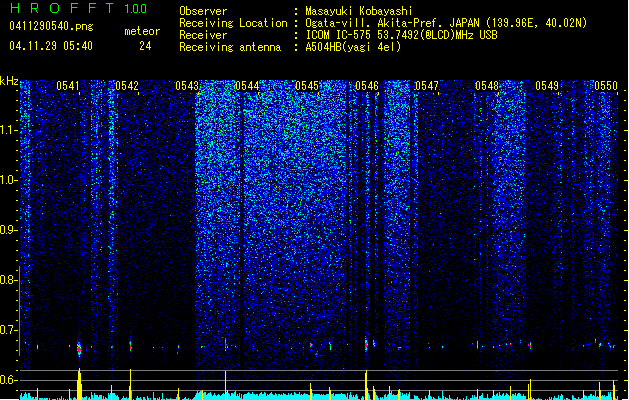Click the 1.0 kHz axis tick label
The image size is (629, 400).
coord(8,180)
